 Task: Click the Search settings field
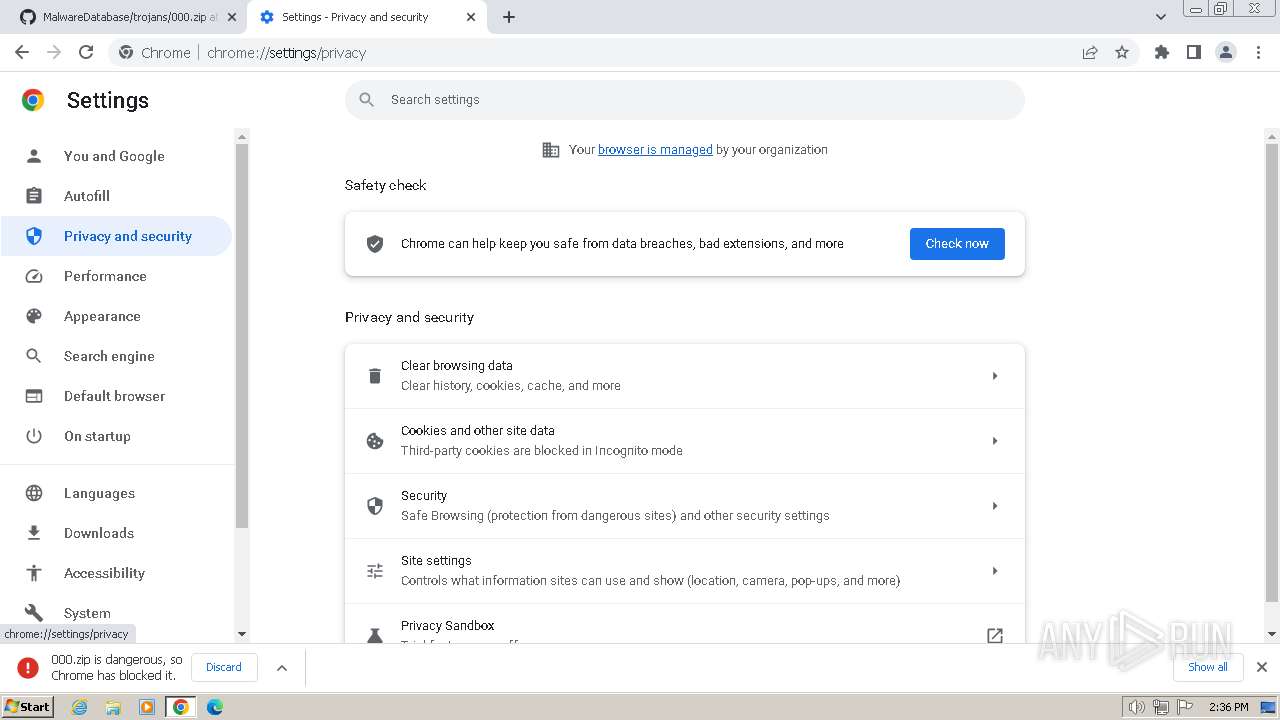pos(685,99)
